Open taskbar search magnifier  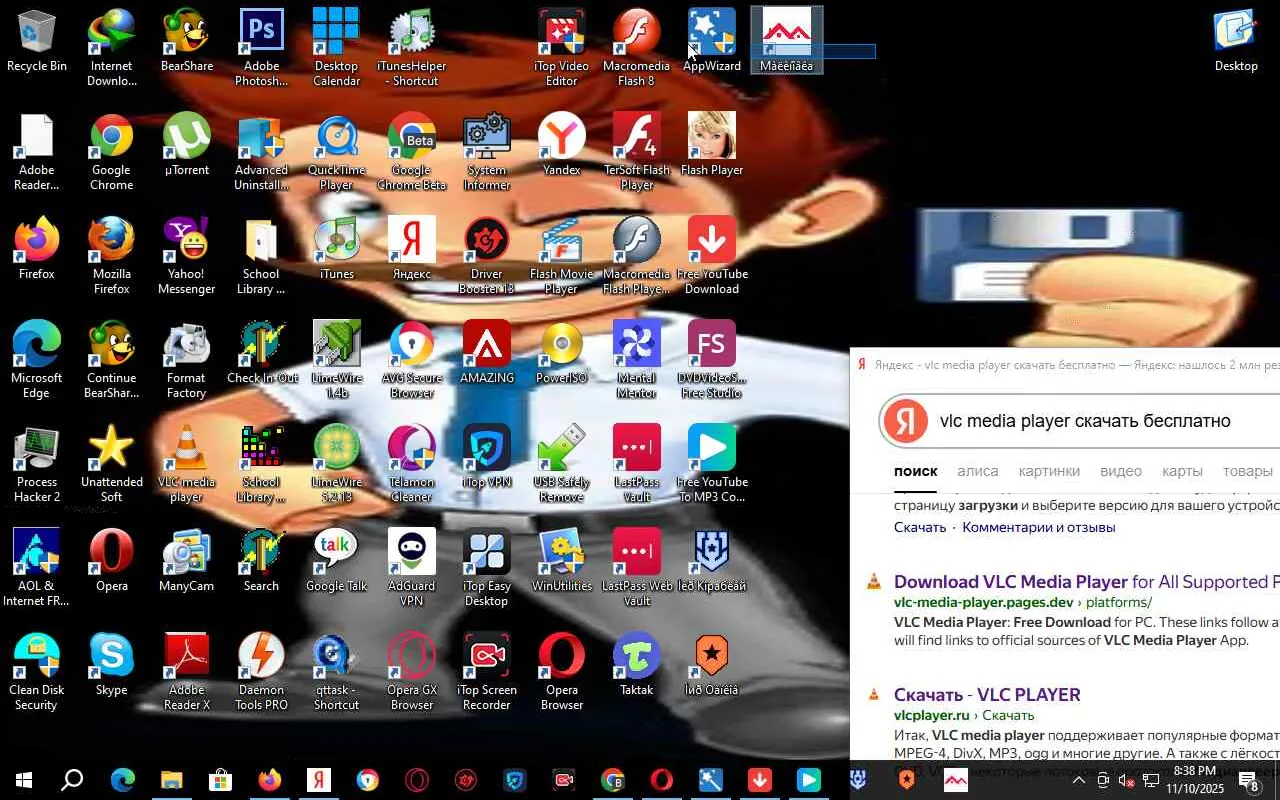pos(72,780)
